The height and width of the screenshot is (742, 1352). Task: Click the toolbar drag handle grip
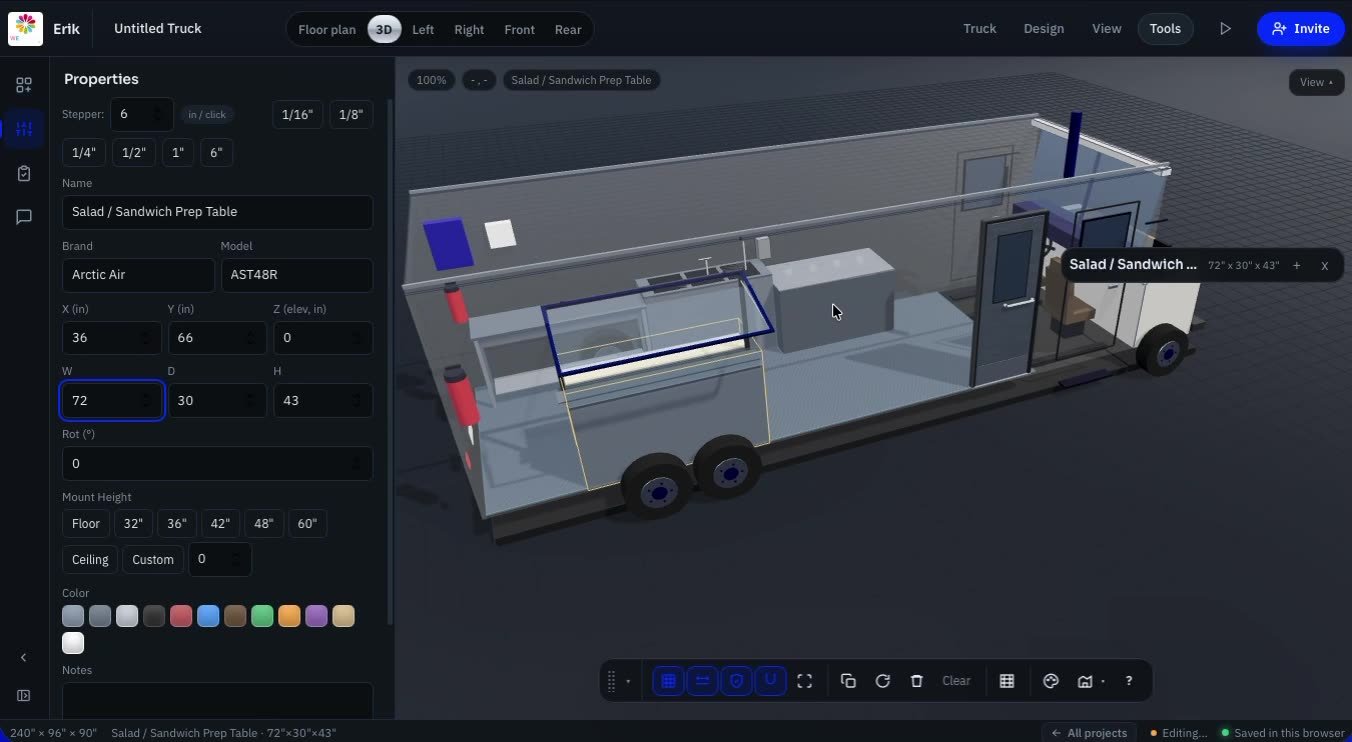tap(611, 681)
